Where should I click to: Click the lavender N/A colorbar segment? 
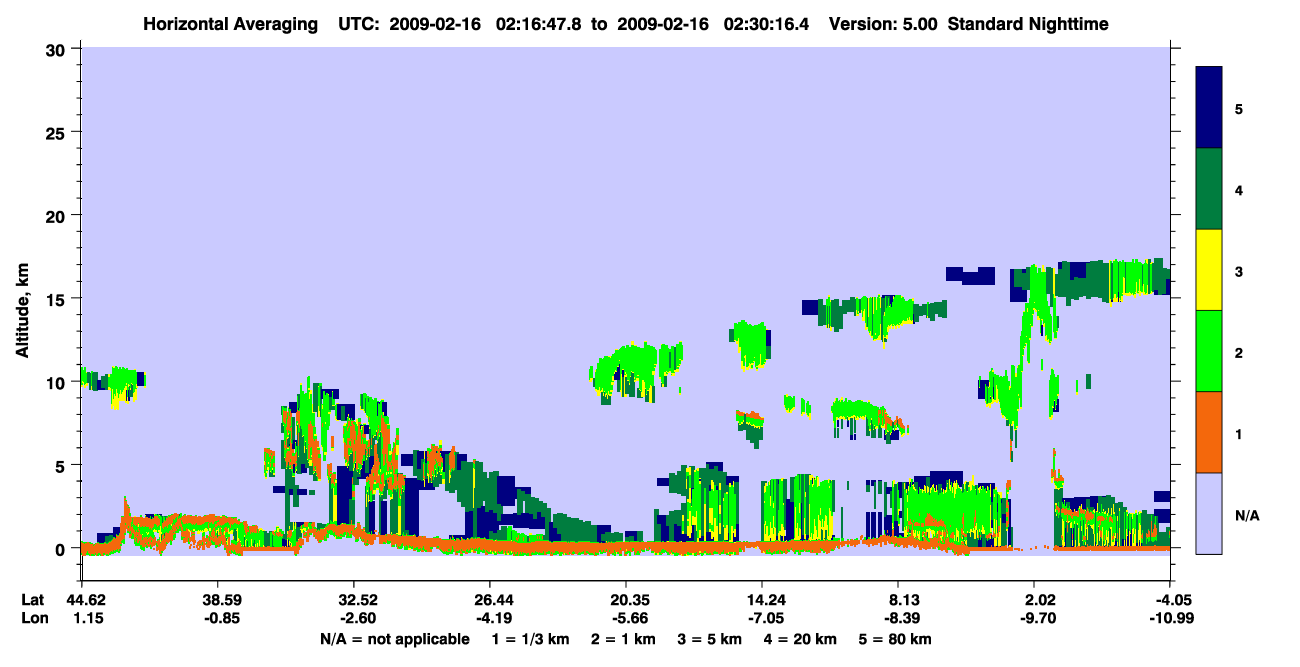tap(1209, 513)
